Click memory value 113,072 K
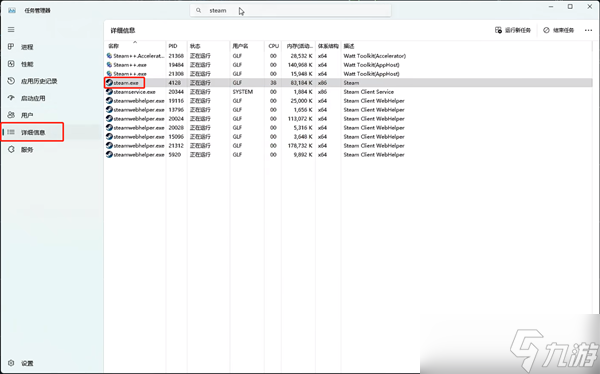 tap(300, 119)
